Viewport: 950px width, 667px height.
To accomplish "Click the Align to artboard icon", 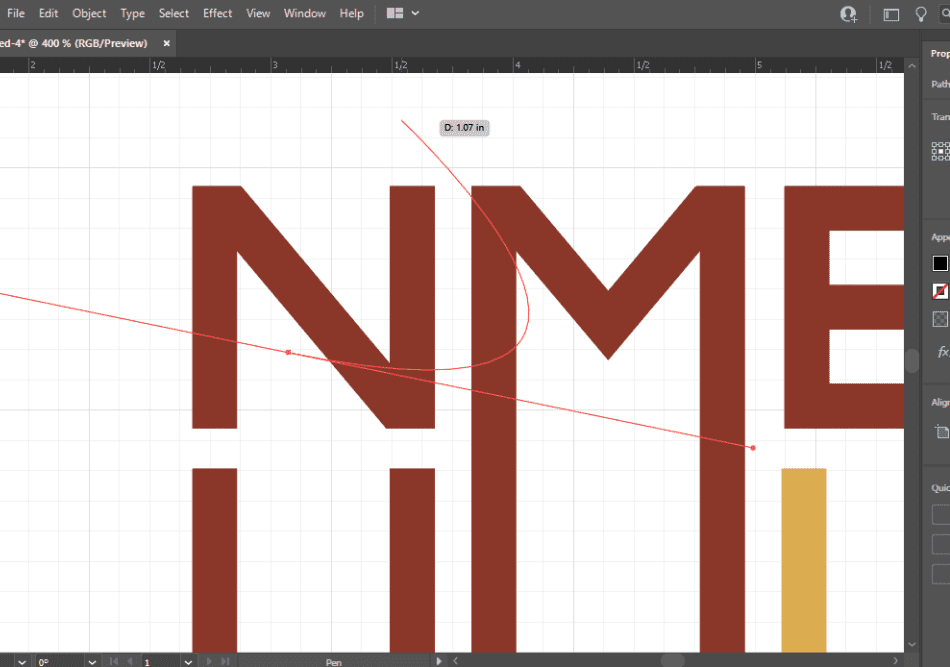I will (942, 431).
